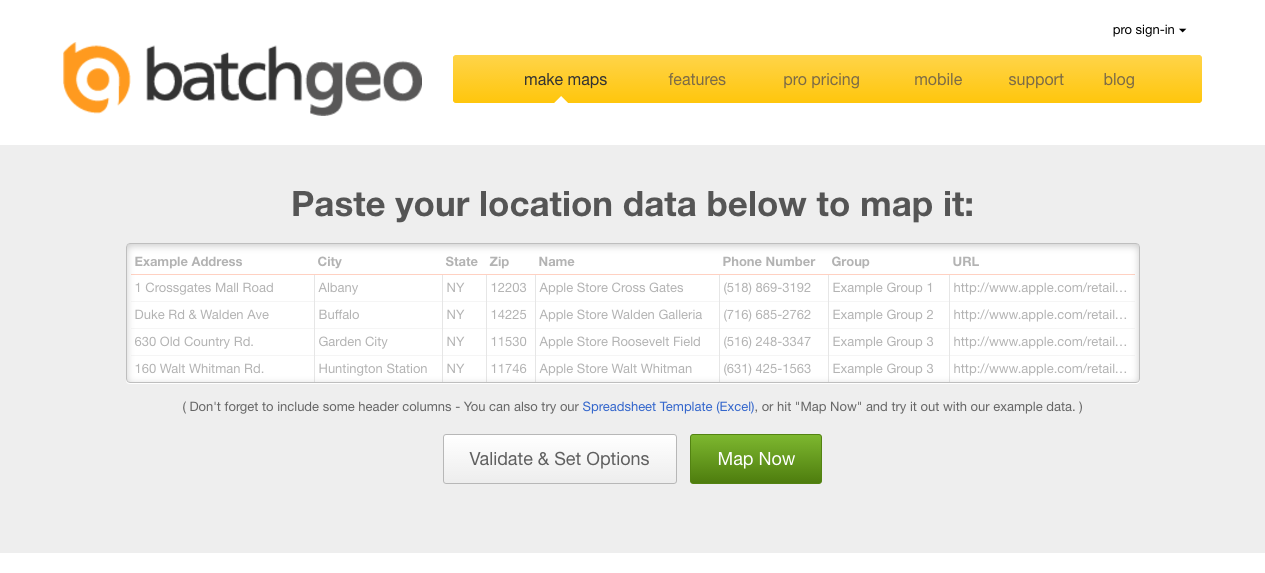
Task: Click the Name column header
Action: (x=556, y=261)
